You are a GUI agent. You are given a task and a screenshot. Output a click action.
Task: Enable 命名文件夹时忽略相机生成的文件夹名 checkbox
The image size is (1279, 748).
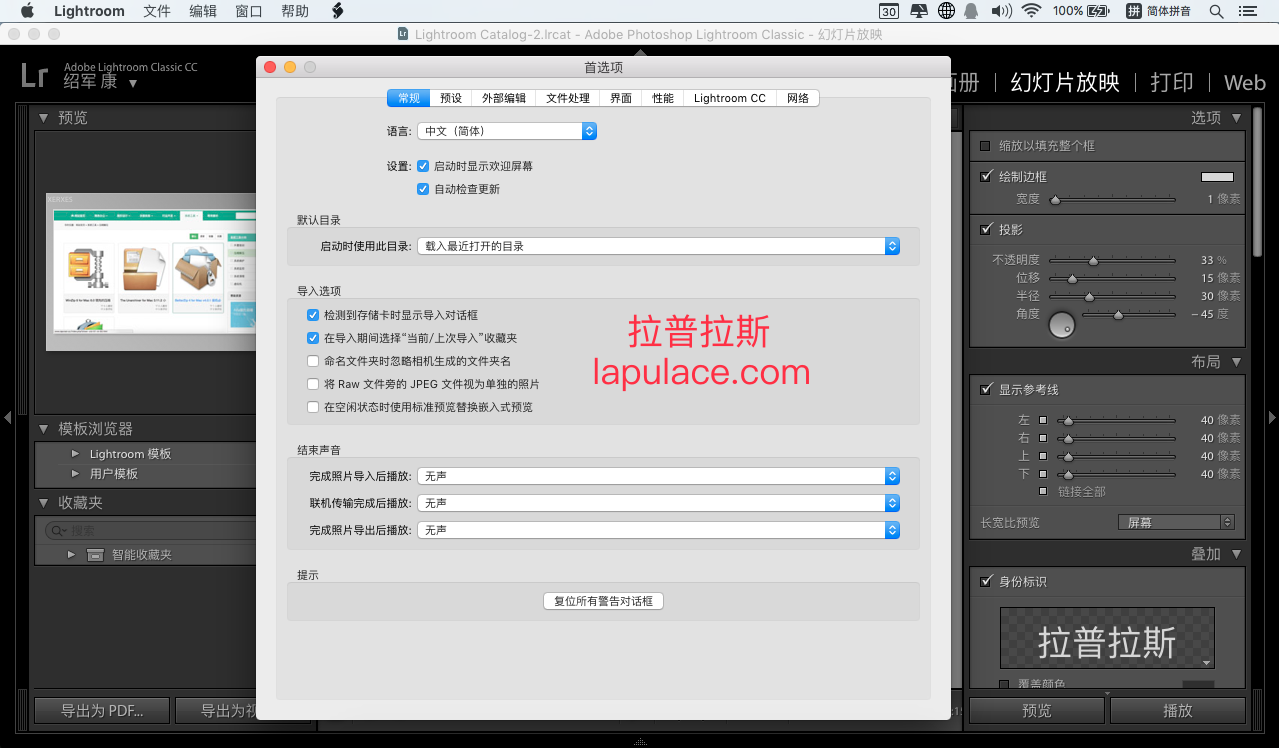[313, 361]
